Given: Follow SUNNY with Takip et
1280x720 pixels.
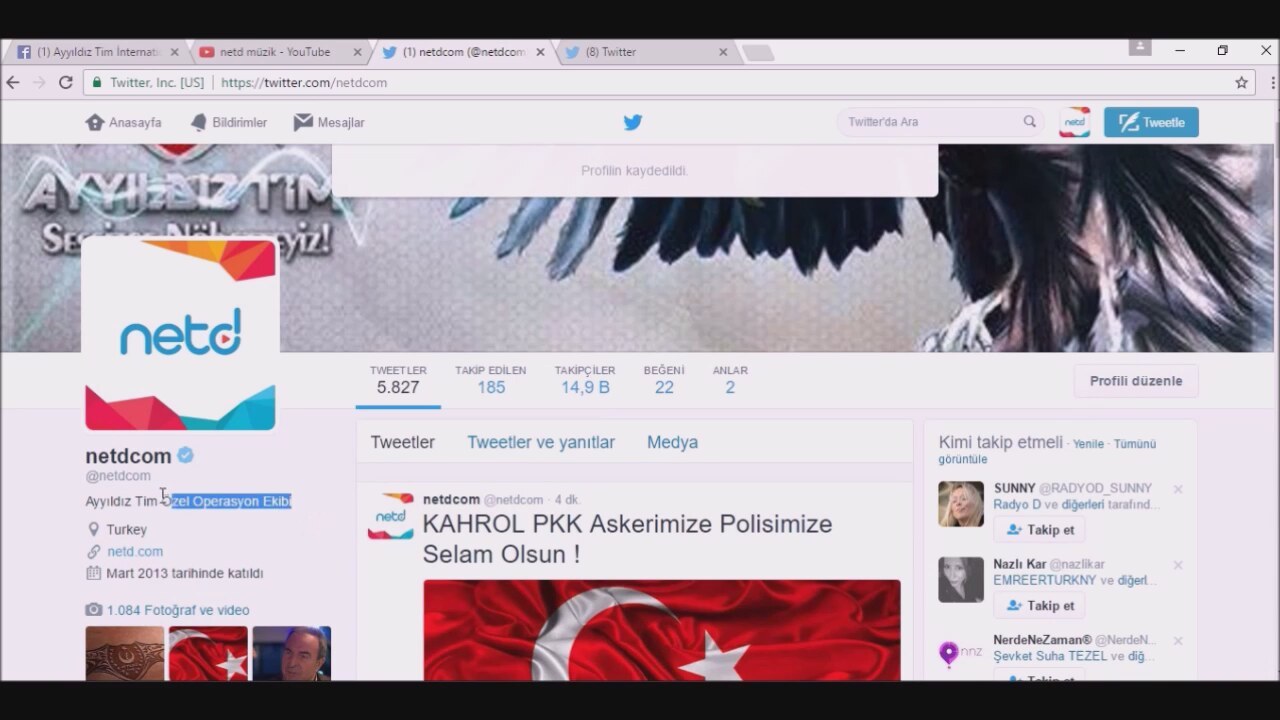Looking at the screenshot, I should [1040, 530].
